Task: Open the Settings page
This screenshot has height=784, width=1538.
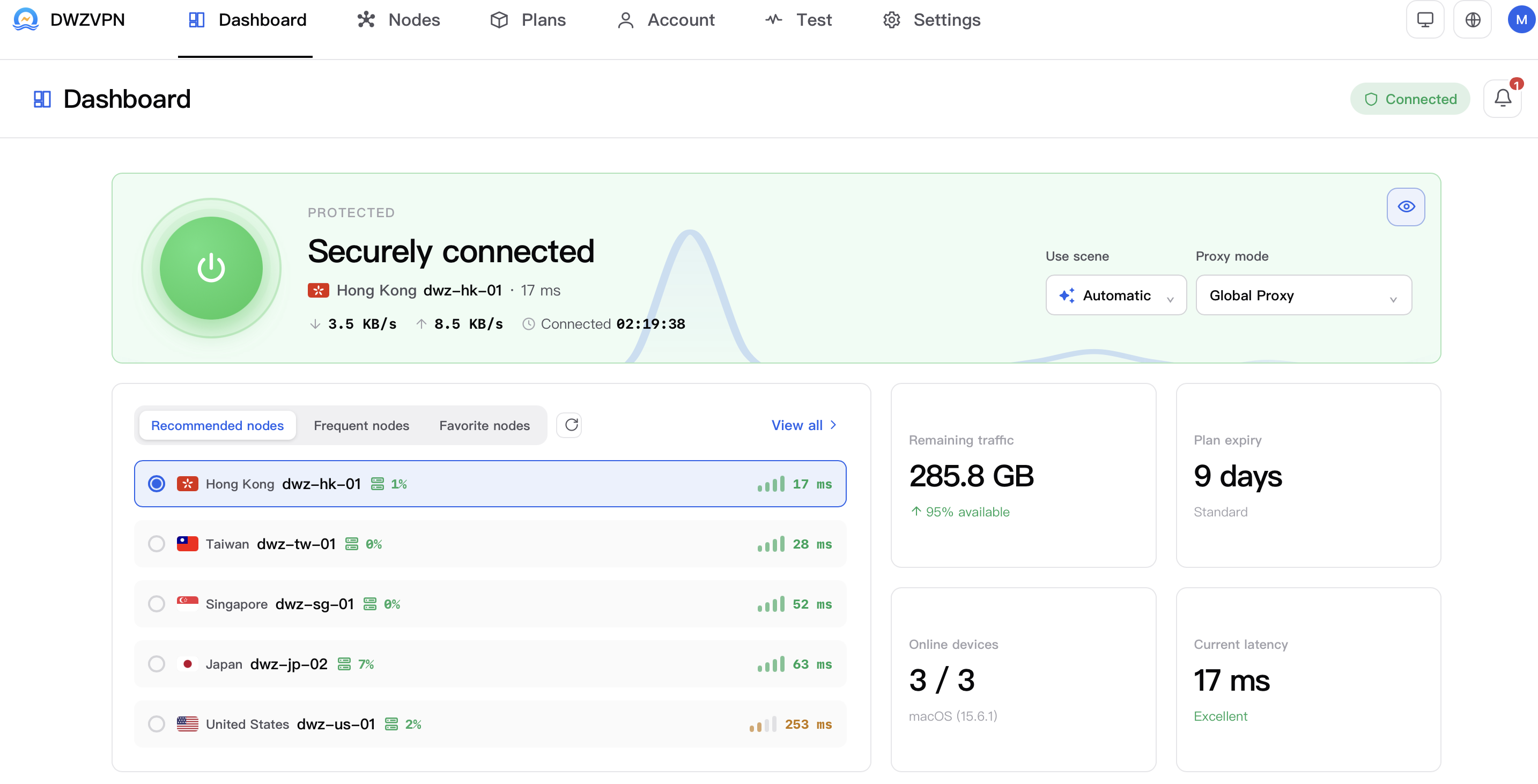Action: [x=931, y=20]
